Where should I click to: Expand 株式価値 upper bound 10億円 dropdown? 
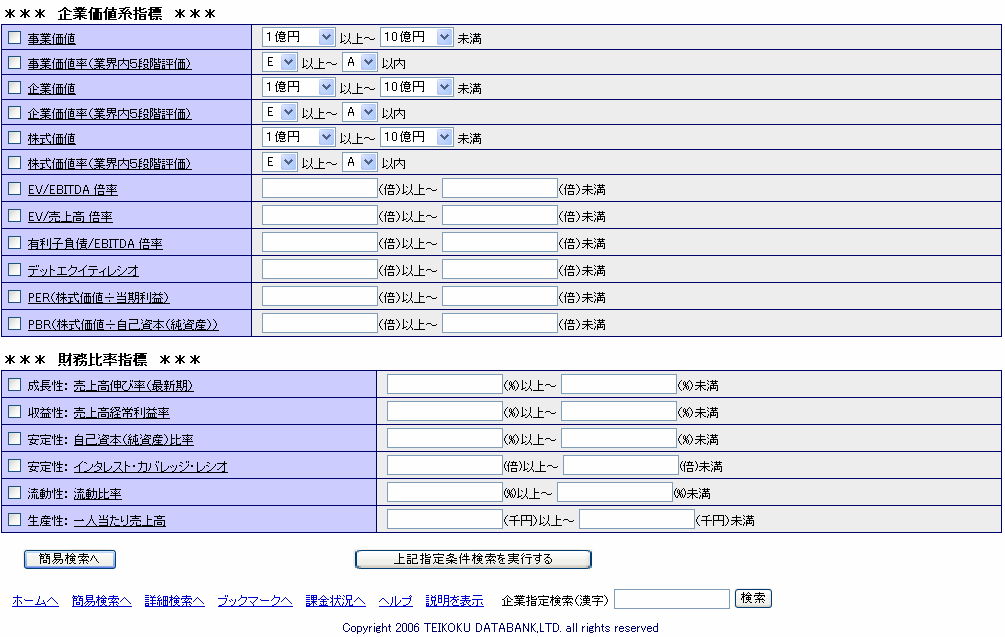(417, 137)
